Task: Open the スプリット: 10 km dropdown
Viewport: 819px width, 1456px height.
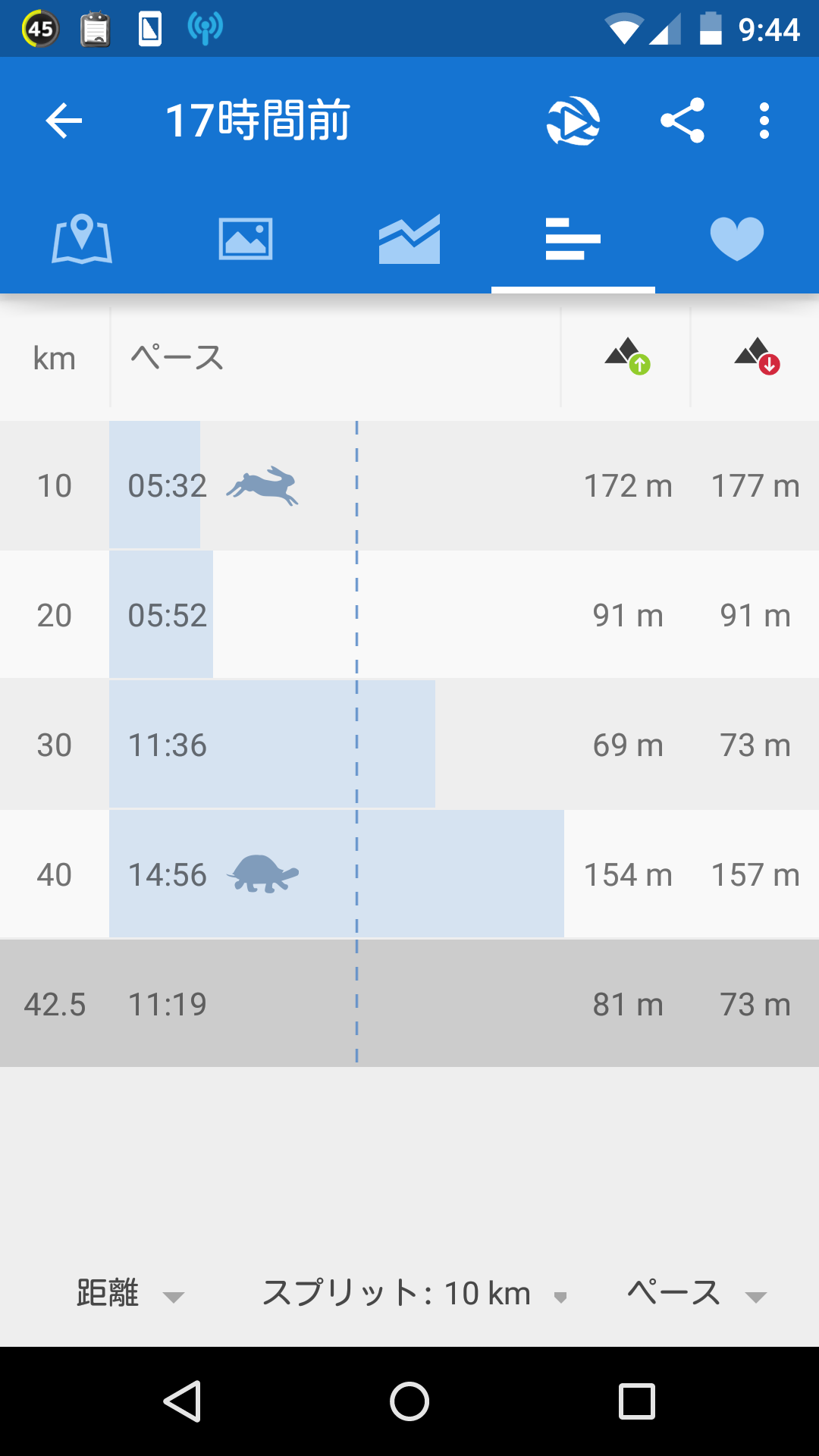Action: 415,1294
